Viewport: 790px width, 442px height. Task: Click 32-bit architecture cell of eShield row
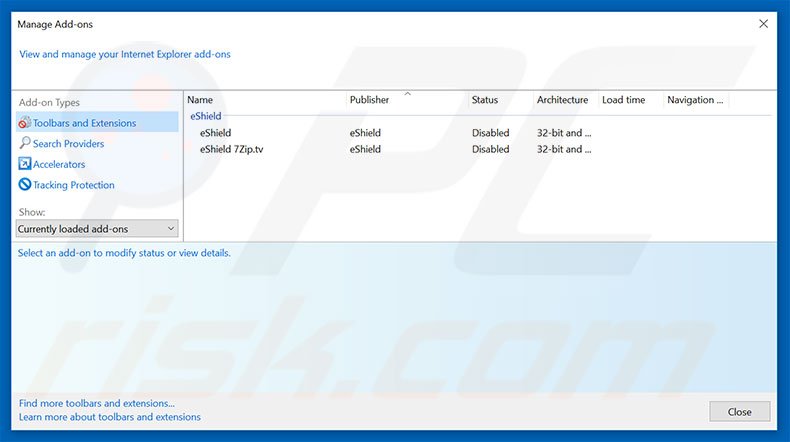[564, 133]
